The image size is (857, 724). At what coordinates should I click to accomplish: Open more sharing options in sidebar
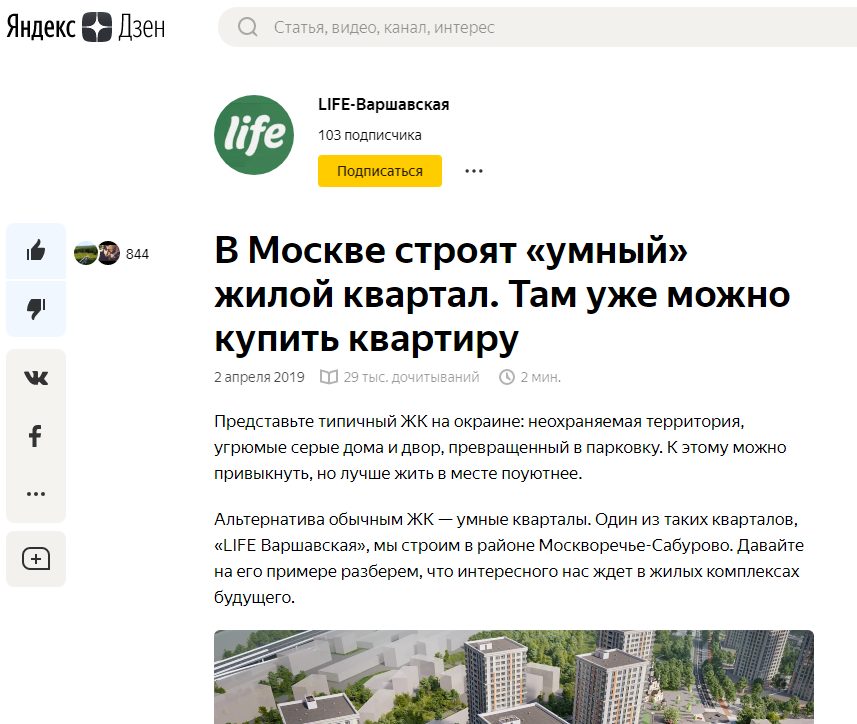[36, 494]
